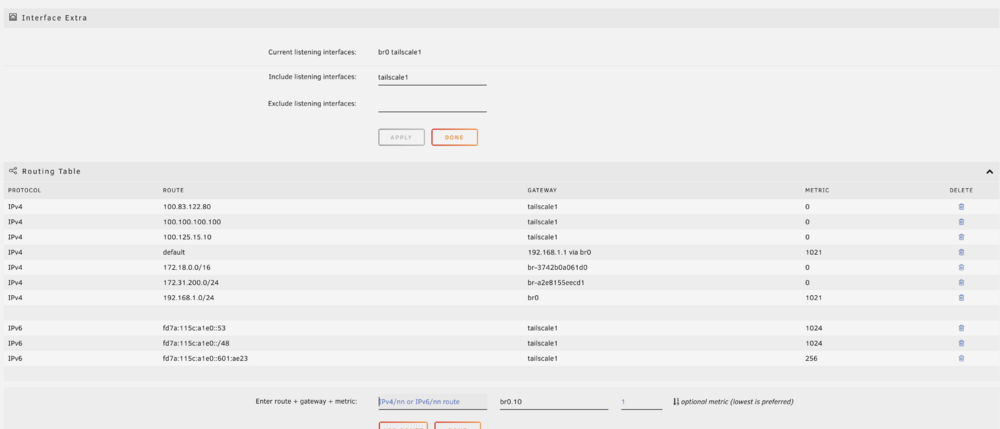Click the route cell 100.125.15.10
This screenshot has width=1000, height=429.
tap(187, 237)
